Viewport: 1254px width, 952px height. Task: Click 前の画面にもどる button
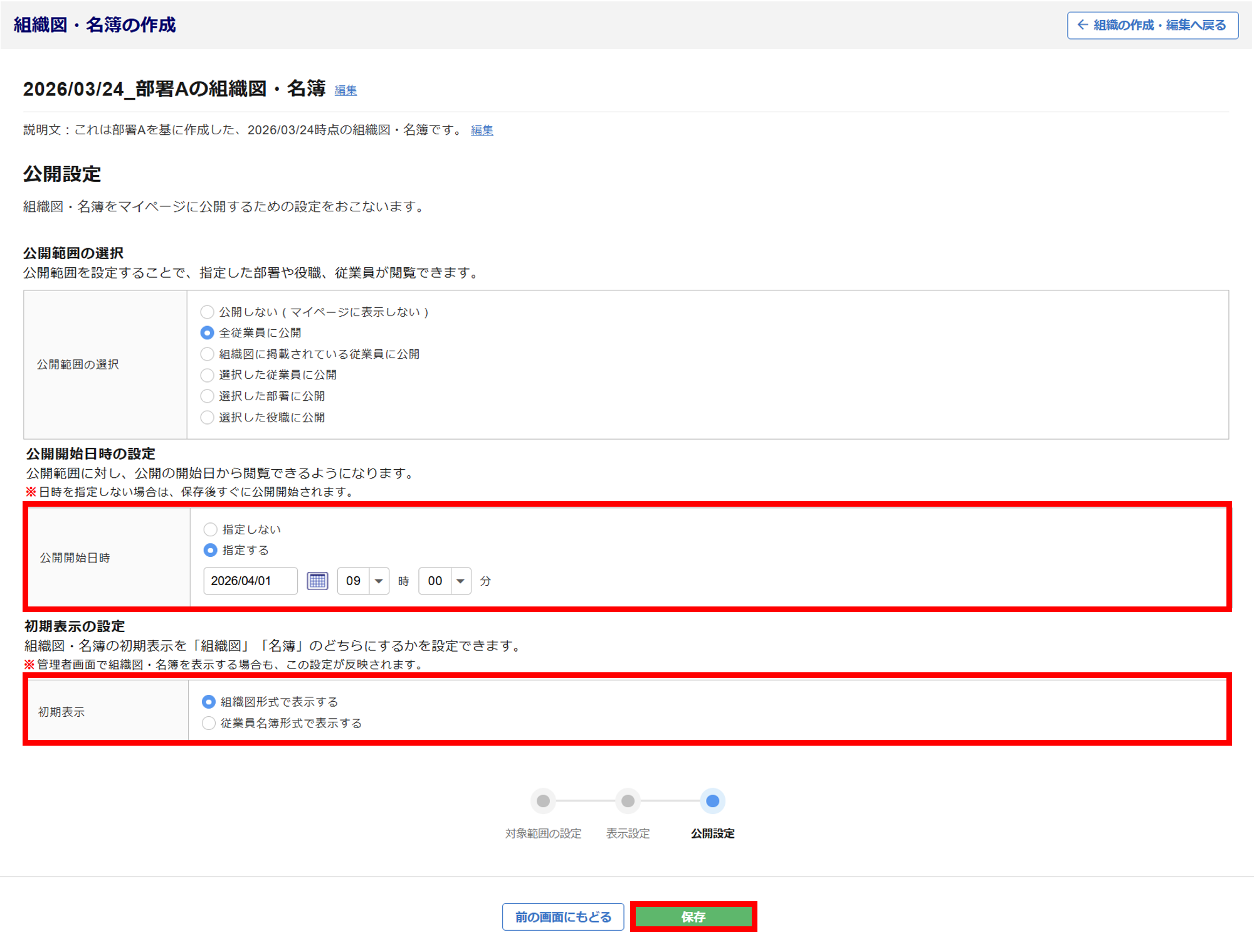[x=562, y=917]
